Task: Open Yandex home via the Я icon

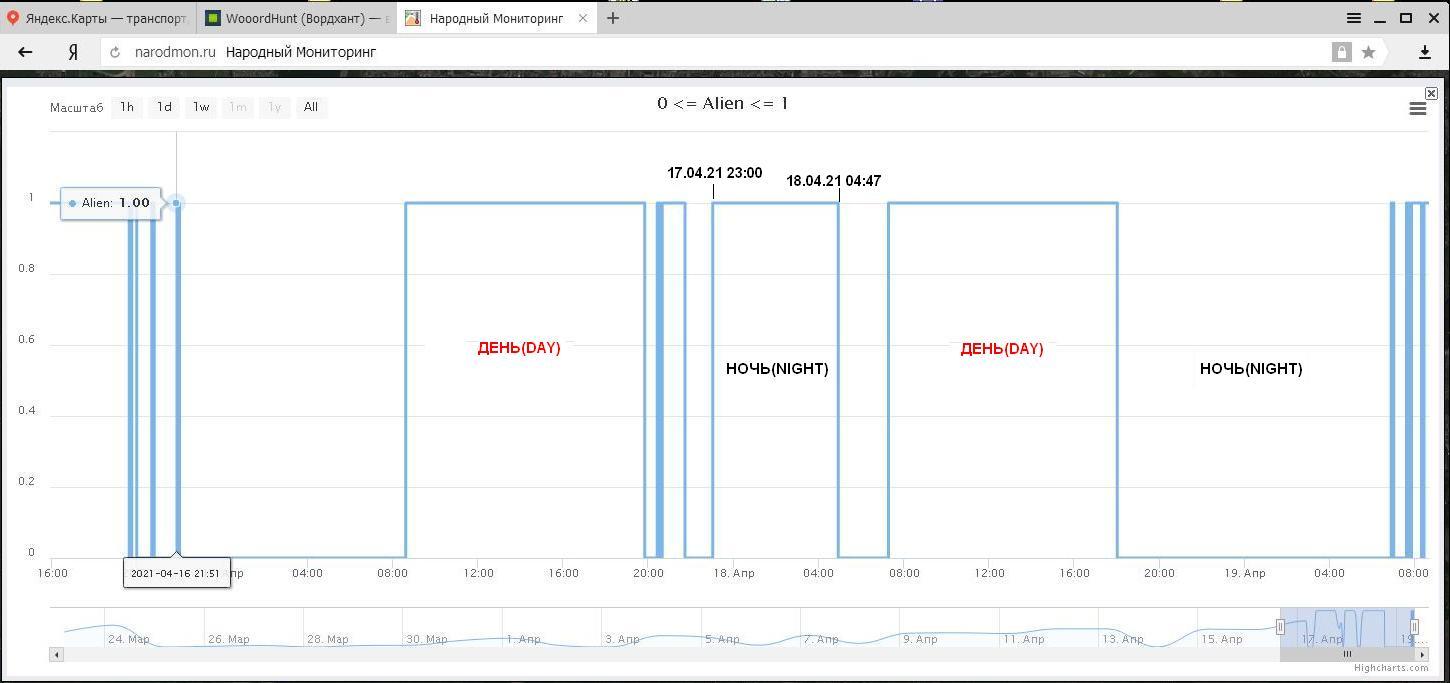Action: coord(72,52)
